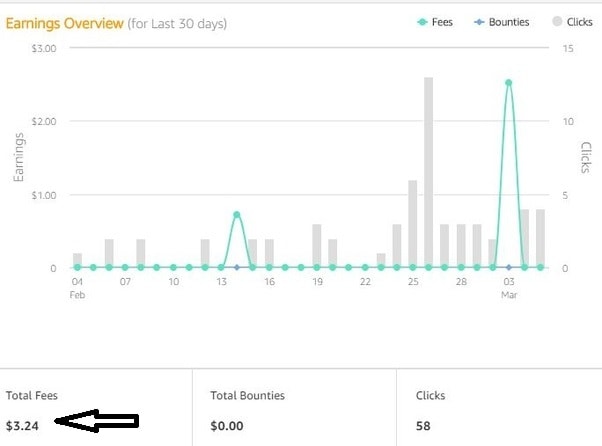Screen dimensions: 602x446
Task: Click the tallest gray clicks bar
Action: click(x=428, y=172)
